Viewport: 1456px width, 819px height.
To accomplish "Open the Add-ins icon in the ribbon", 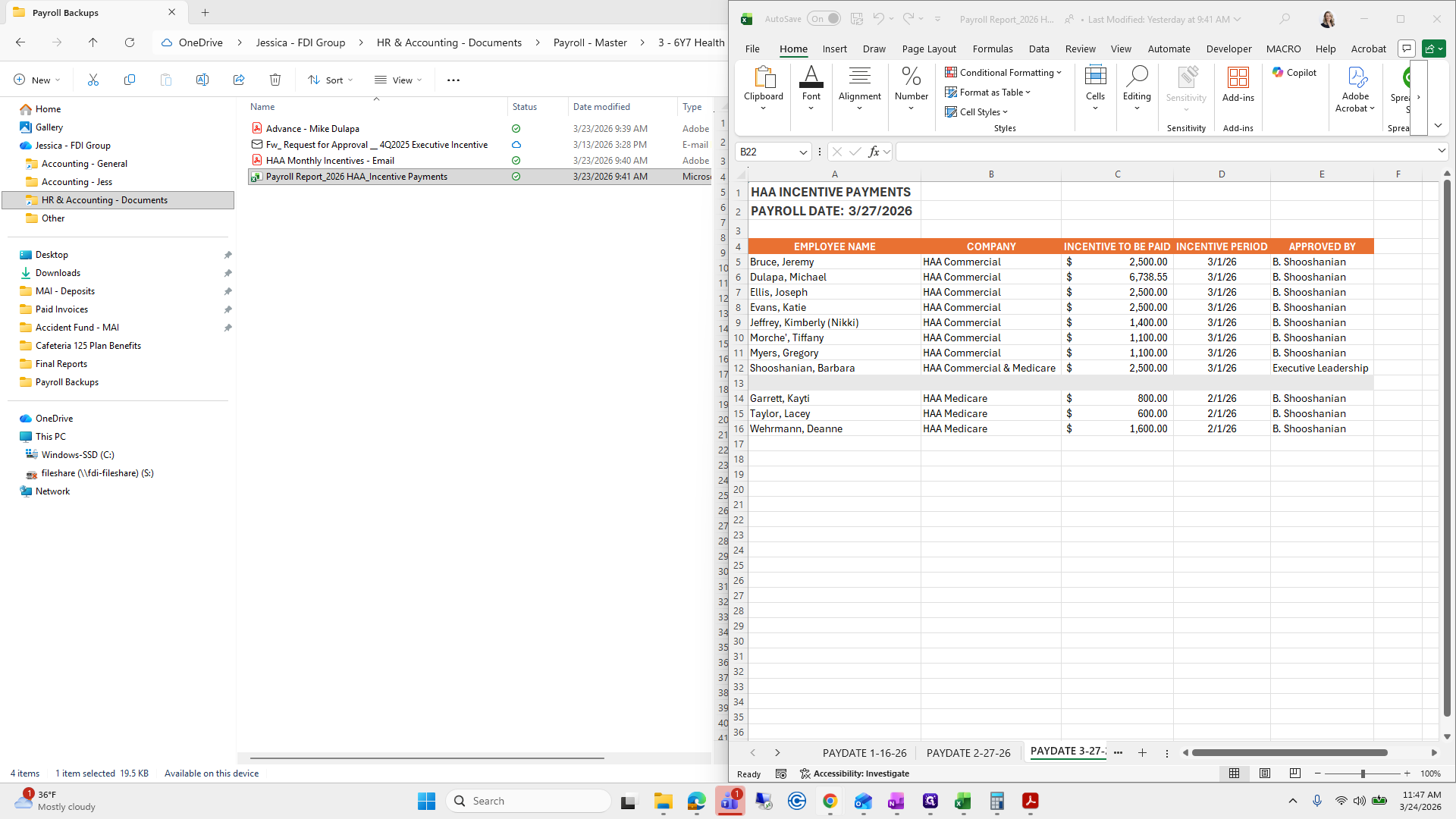I will (1238, 83).
